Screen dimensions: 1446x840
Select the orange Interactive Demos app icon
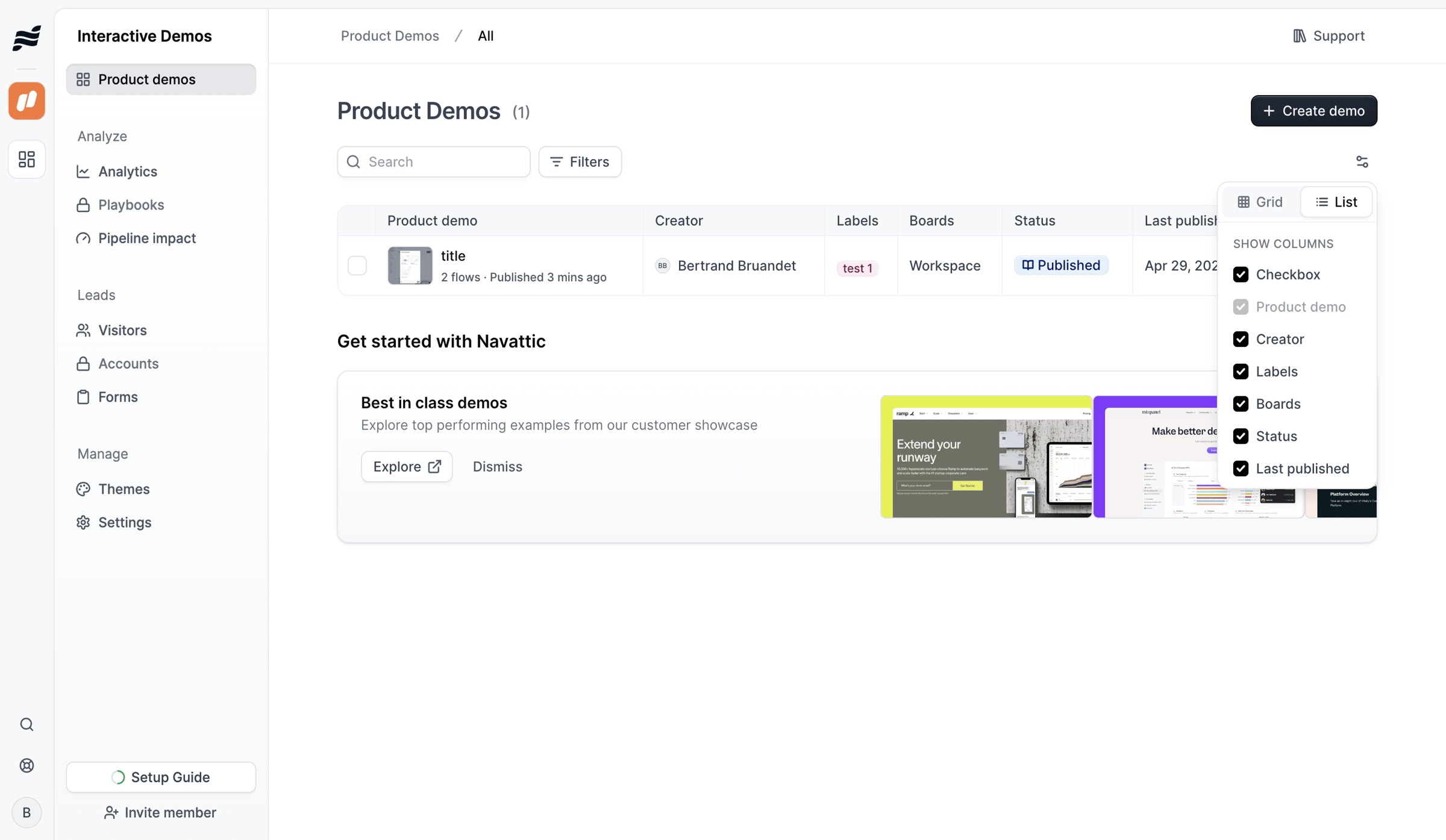27,101
